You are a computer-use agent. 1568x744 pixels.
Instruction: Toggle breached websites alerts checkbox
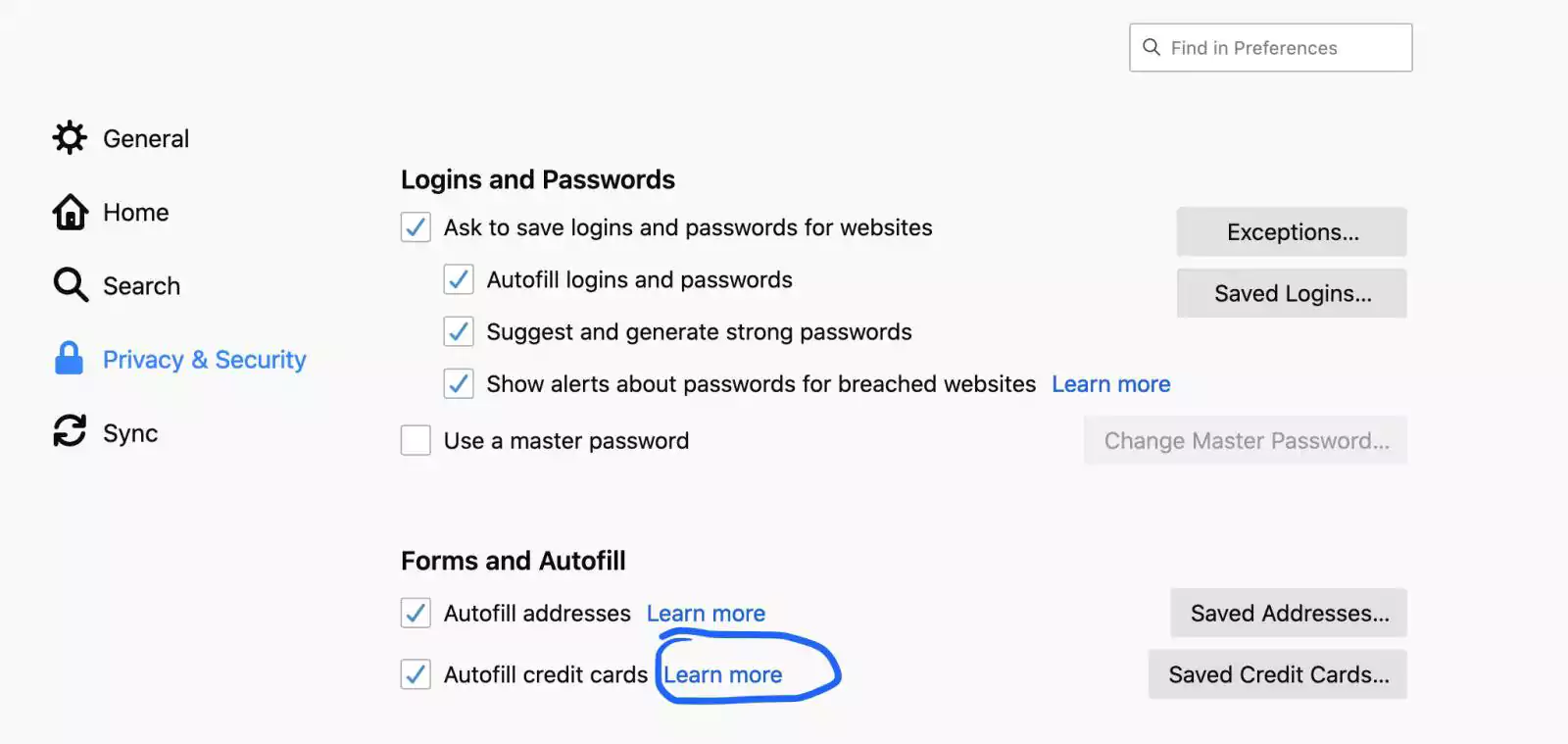coord(459,383)
